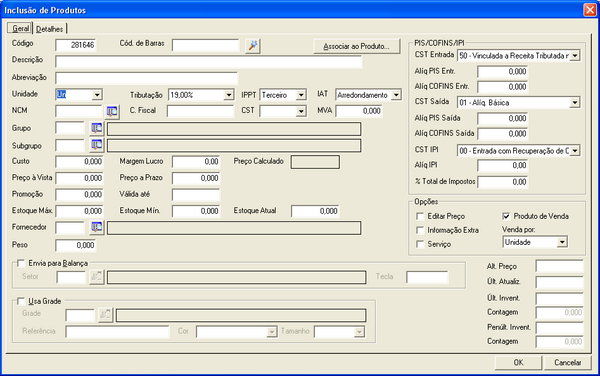Focus the Subgrupo code field
Image resolution: width=600 pixels, height=376 pixels.
[x=70, y=145]
